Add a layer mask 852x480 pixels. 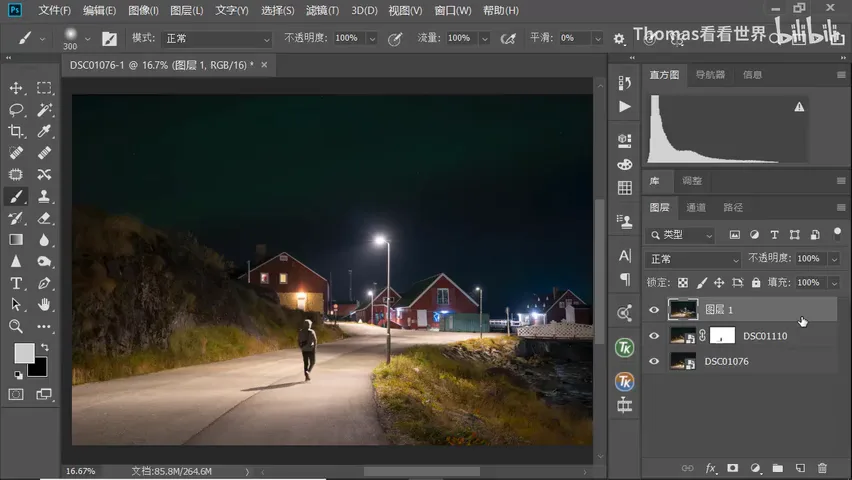[x=732, y=468]
